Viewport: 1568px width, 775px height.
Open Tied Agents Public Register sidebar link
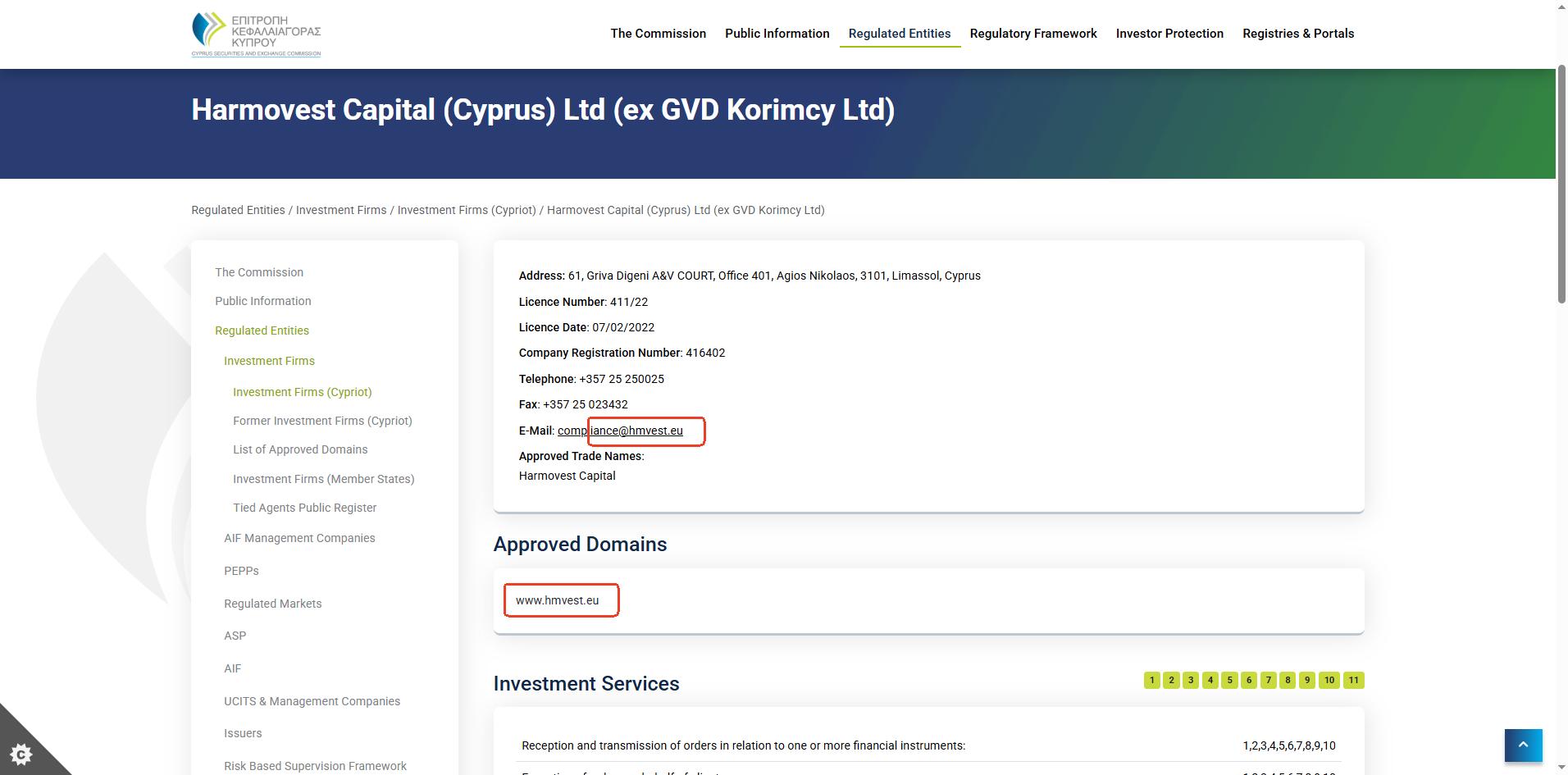point(305,508)
